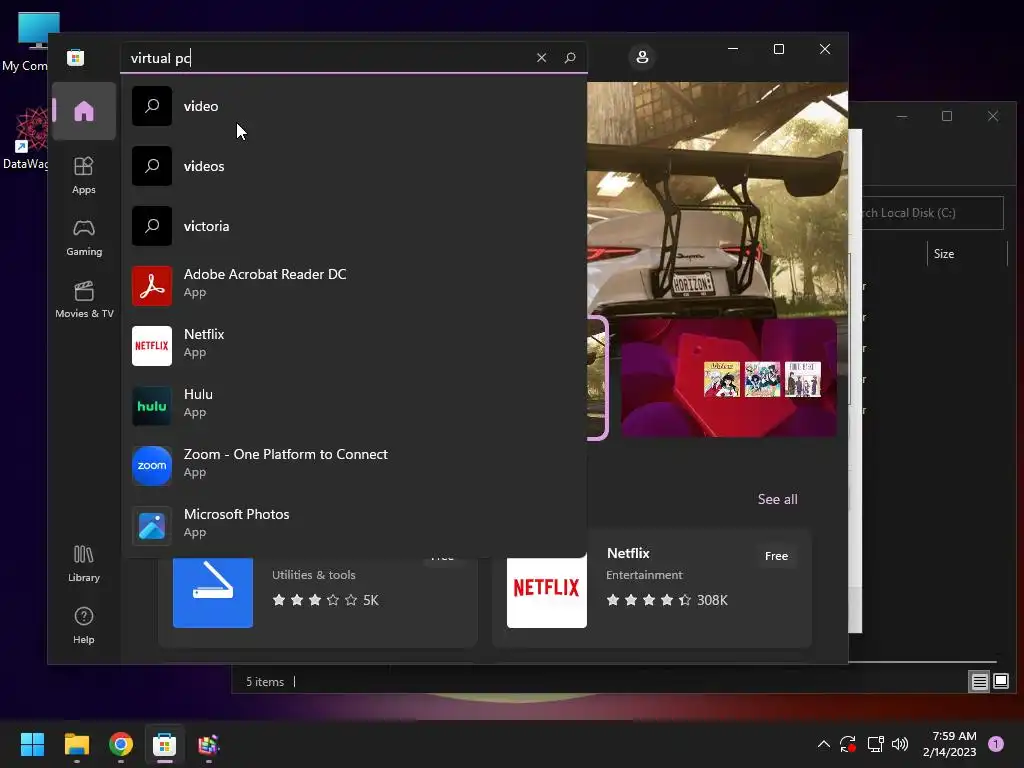Open File Explorer from taskbar
The image size is (1024, 768).
pos(76,744)
